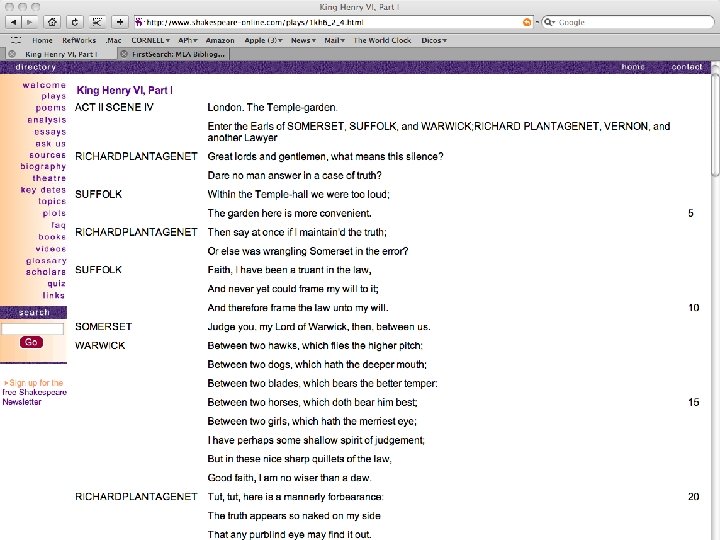
Task: Open the quiz sidebar link
Action: click(x=57, y=284)
